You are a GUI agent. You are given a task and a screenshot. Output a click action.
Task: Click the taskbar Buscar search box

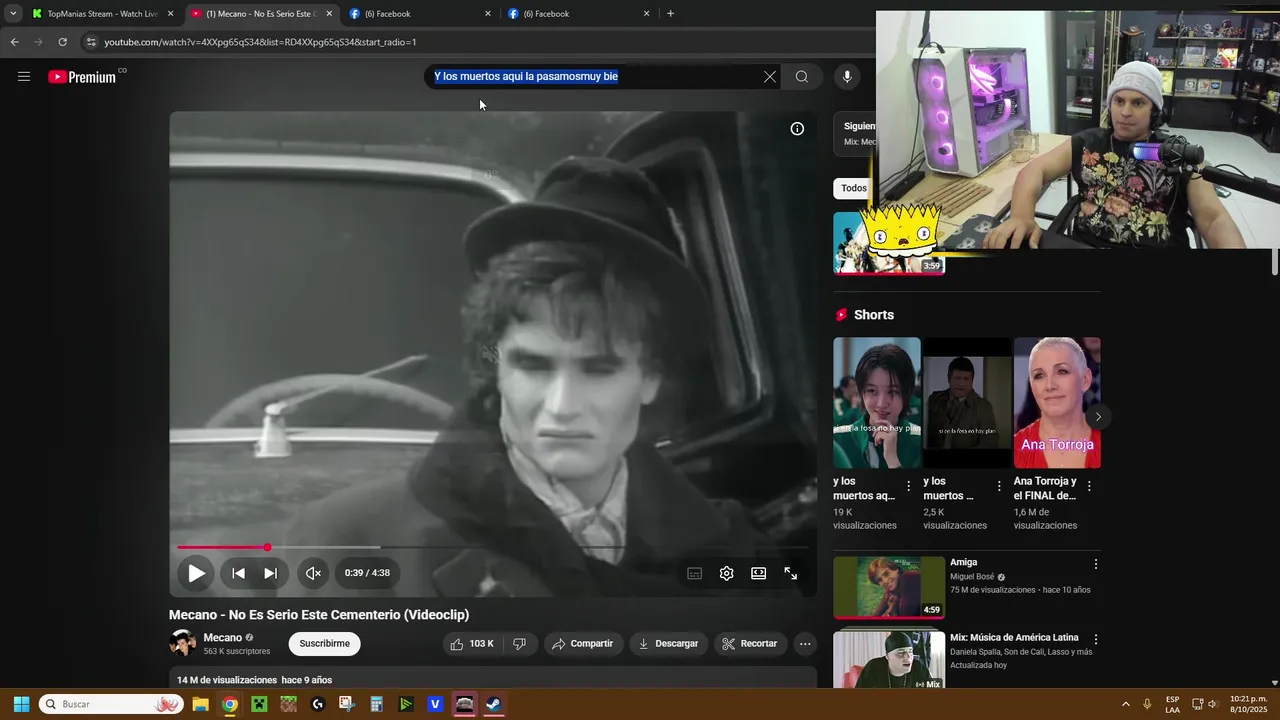111,704
